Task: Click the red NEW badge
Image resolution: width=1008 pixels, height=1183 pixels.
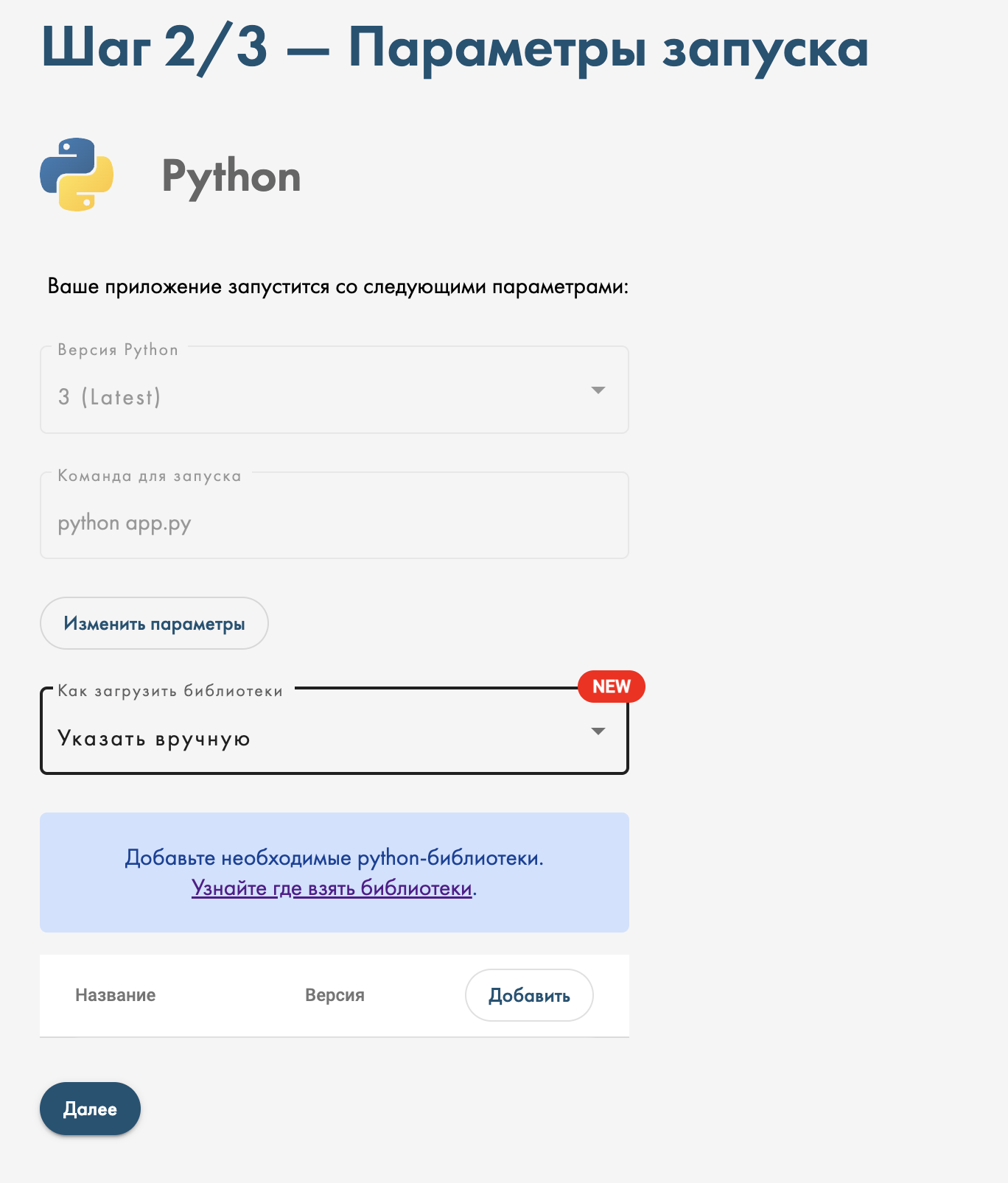Action: click(611, 687)
